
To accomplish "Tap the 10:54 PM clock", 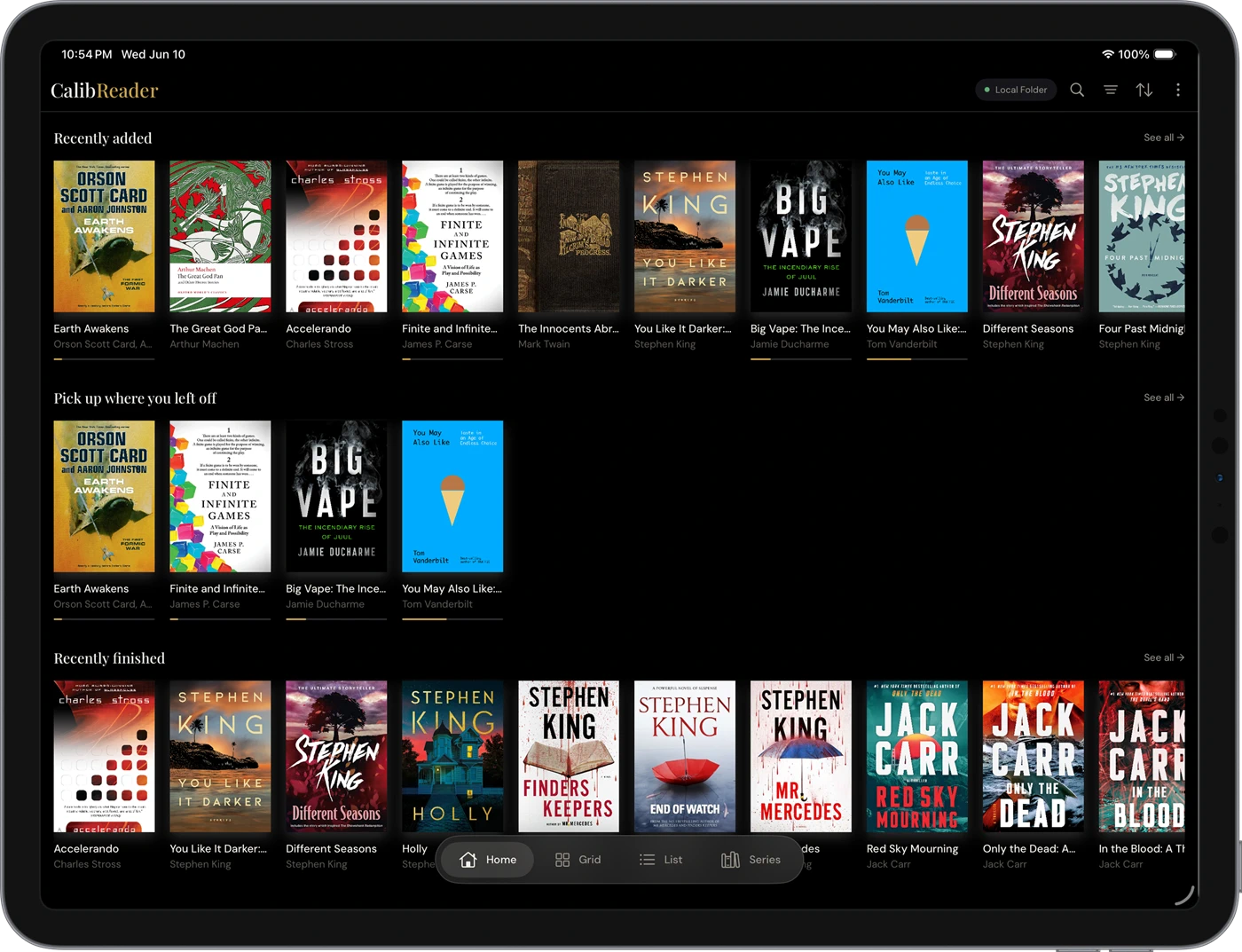I will tap(86, 54).
